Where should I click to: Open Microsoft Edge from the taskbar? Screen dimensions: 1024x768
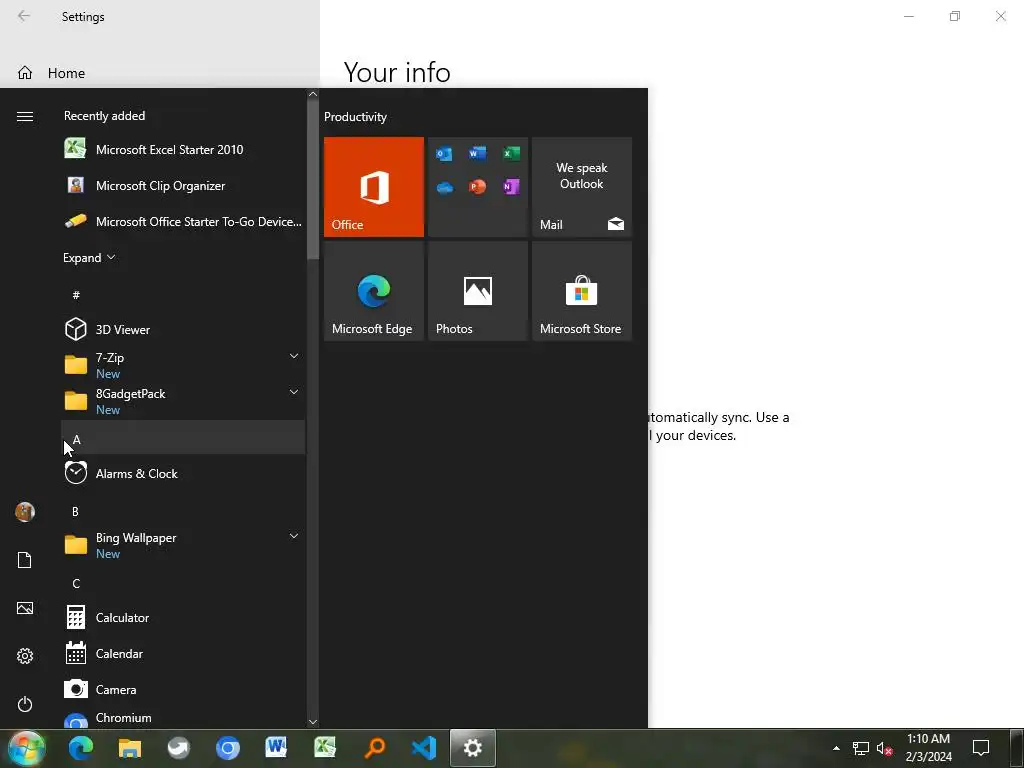[x=81, y=748]
